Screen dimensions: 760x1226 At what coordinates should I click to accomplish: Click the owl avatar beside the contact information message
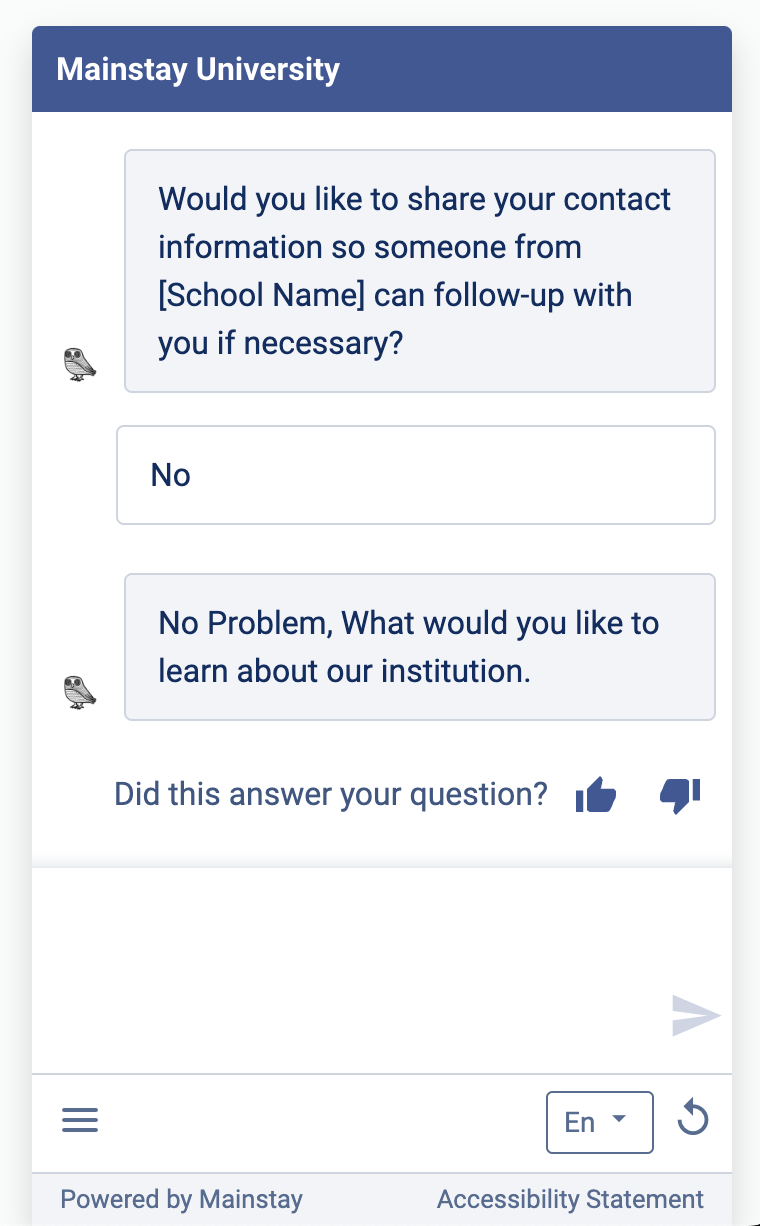click(80, 364)
